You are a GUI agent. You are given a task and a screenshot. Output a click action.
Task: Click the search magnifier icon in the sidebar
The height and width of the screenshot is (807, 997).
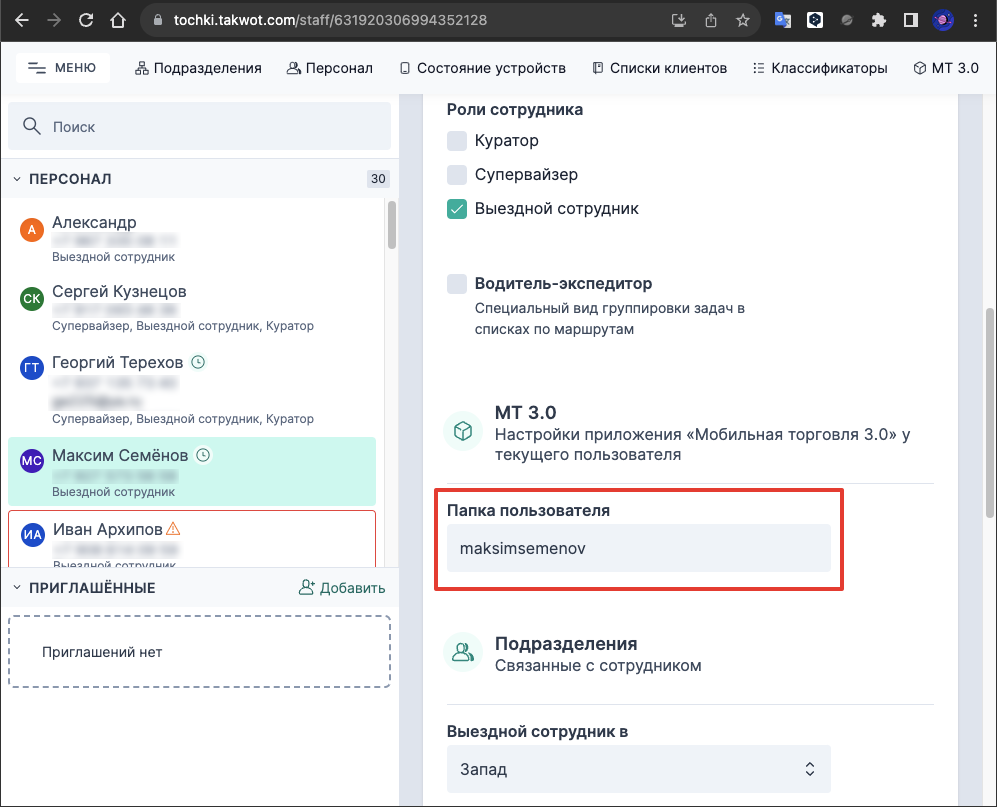(x=34, y=126)
